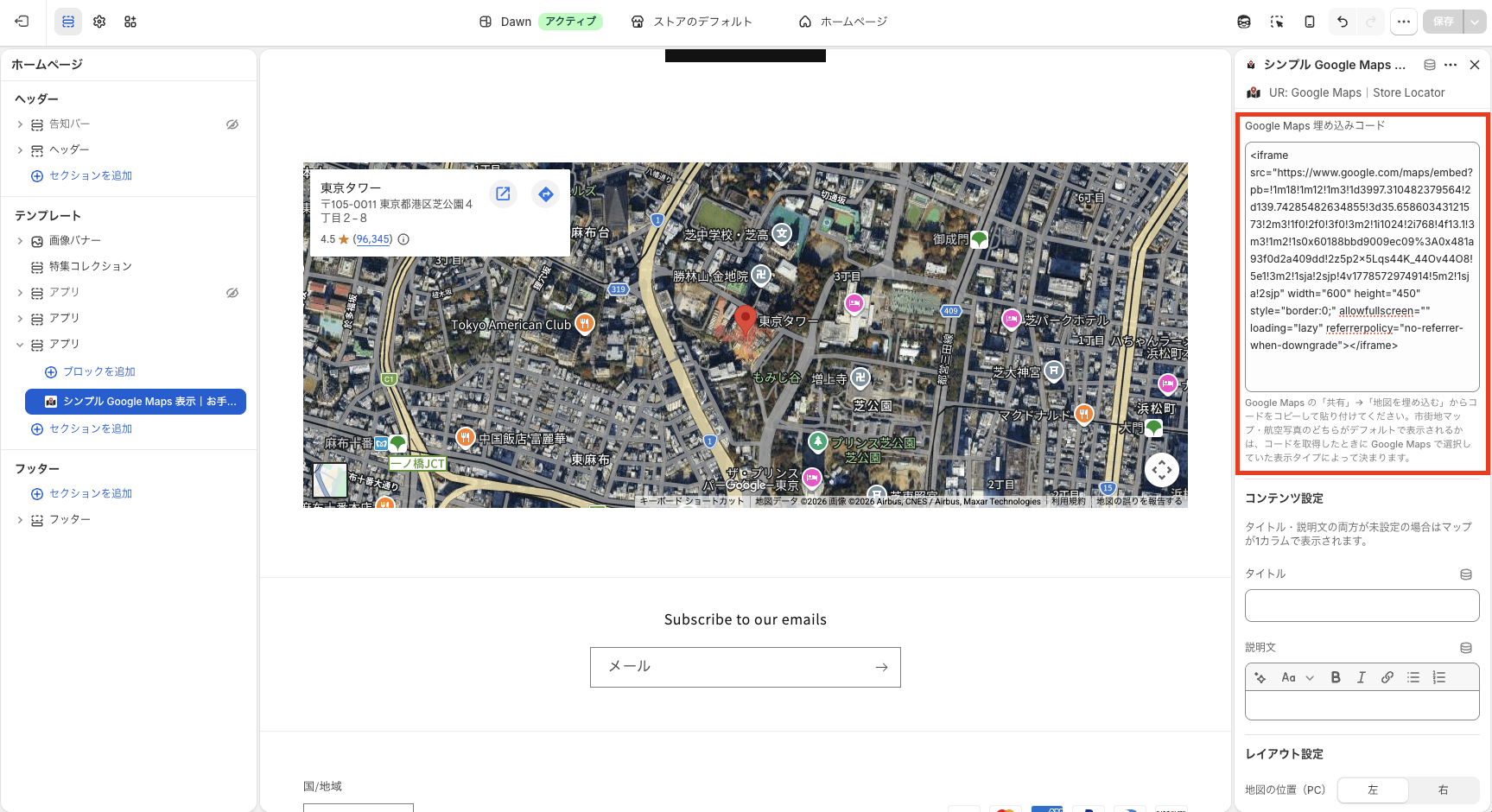The image size is (1492, 812).
Task: Apply italic in 説明文 editor
Action: click(x=1362, y=677)
